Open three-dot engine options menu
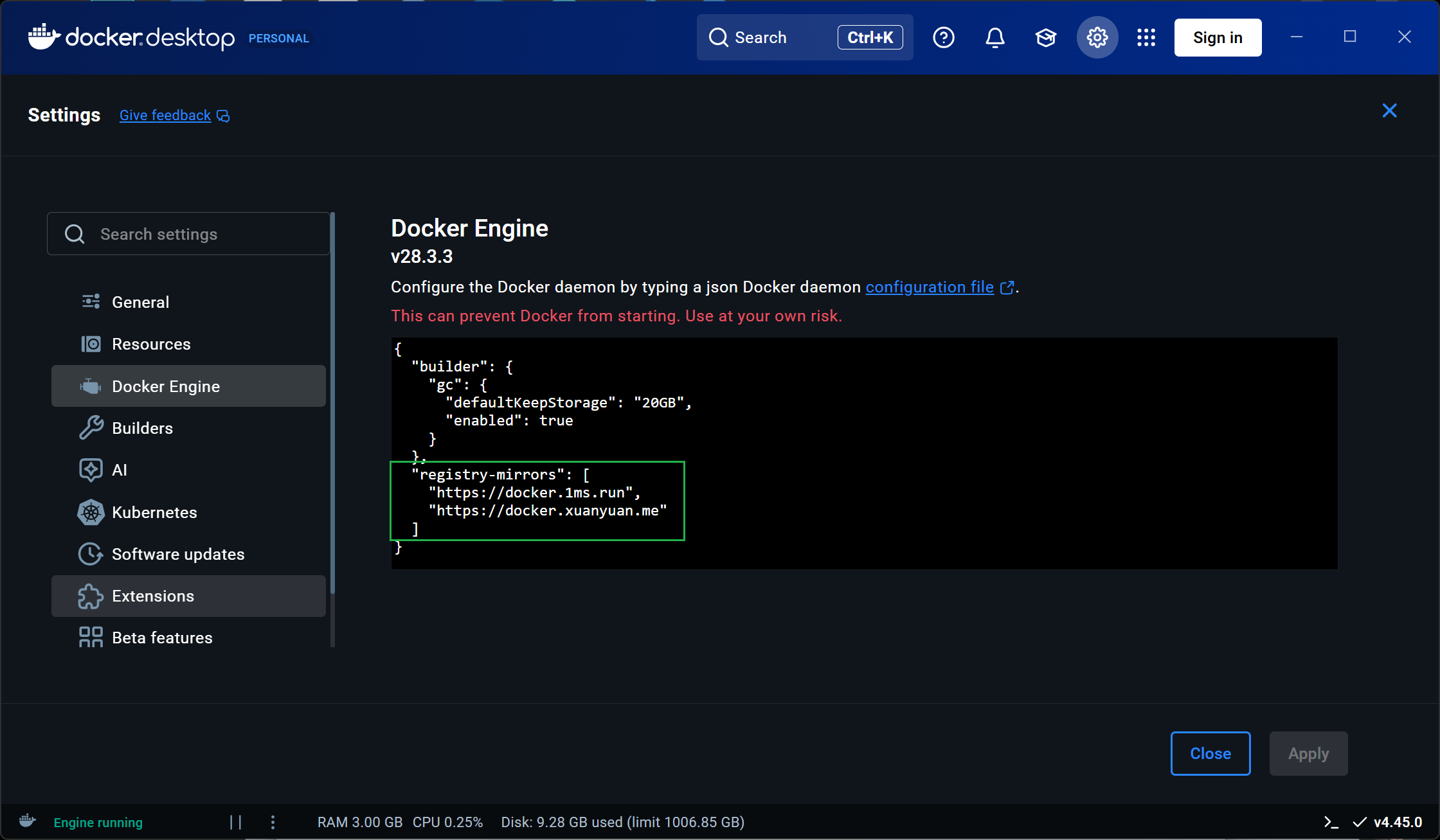Screen dimensions: 1440x840 [273, 822]
